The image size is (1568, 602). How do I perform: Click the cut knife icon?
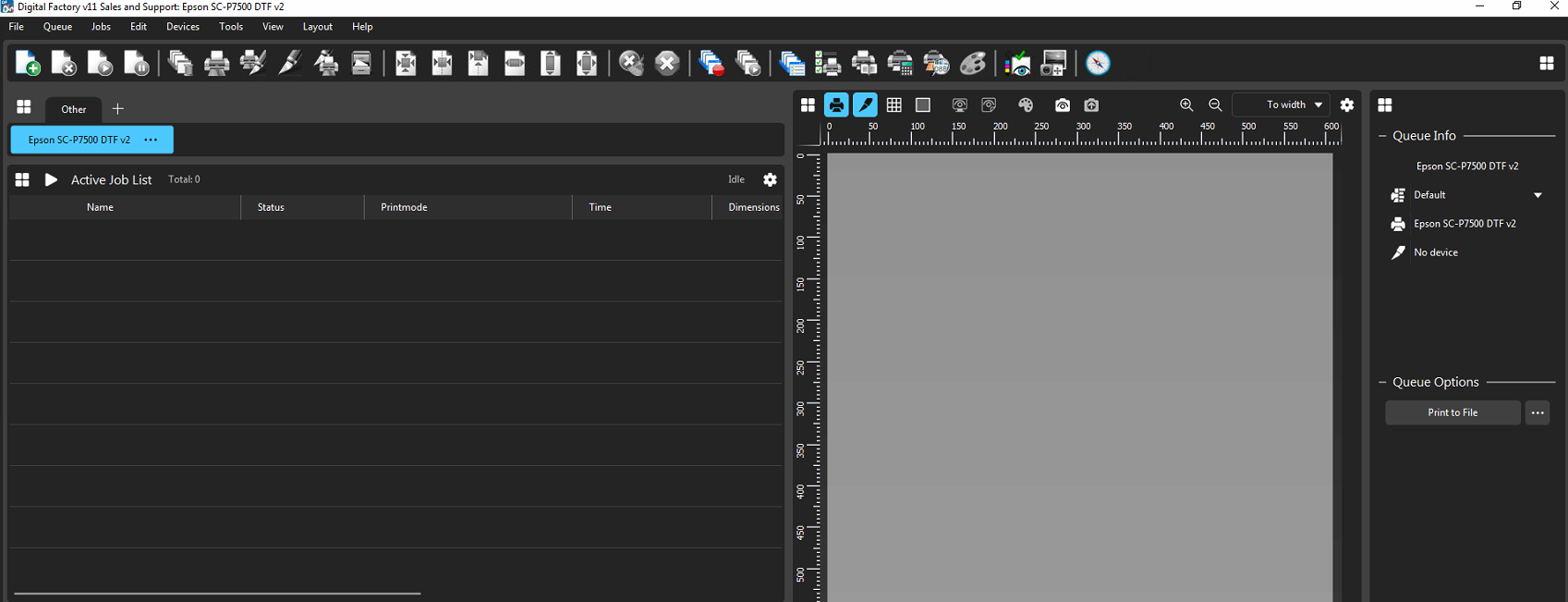coord(289,63)
